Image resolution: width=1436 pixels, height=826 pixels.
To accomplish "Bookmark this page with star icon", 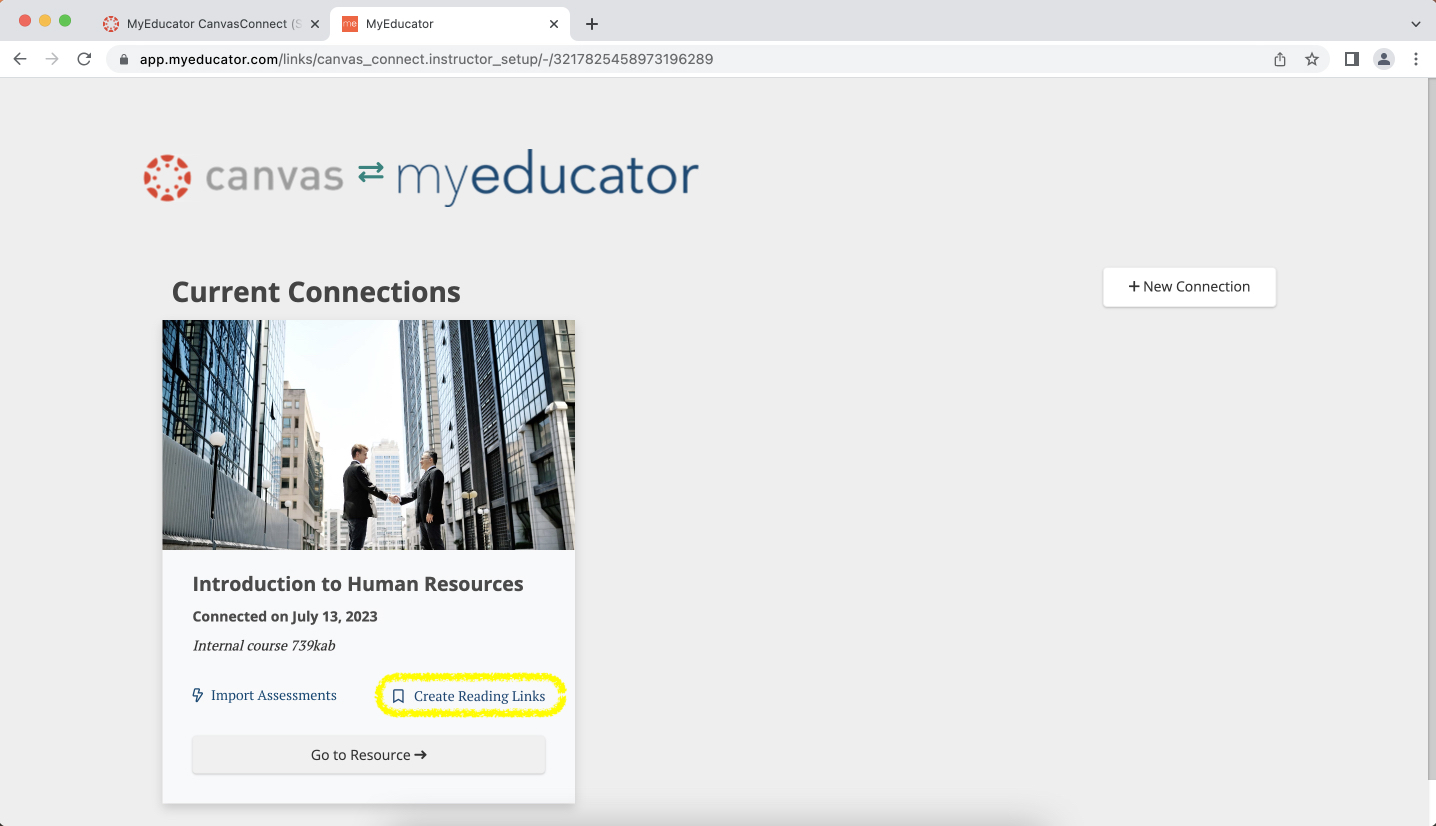I will 1312,59.
